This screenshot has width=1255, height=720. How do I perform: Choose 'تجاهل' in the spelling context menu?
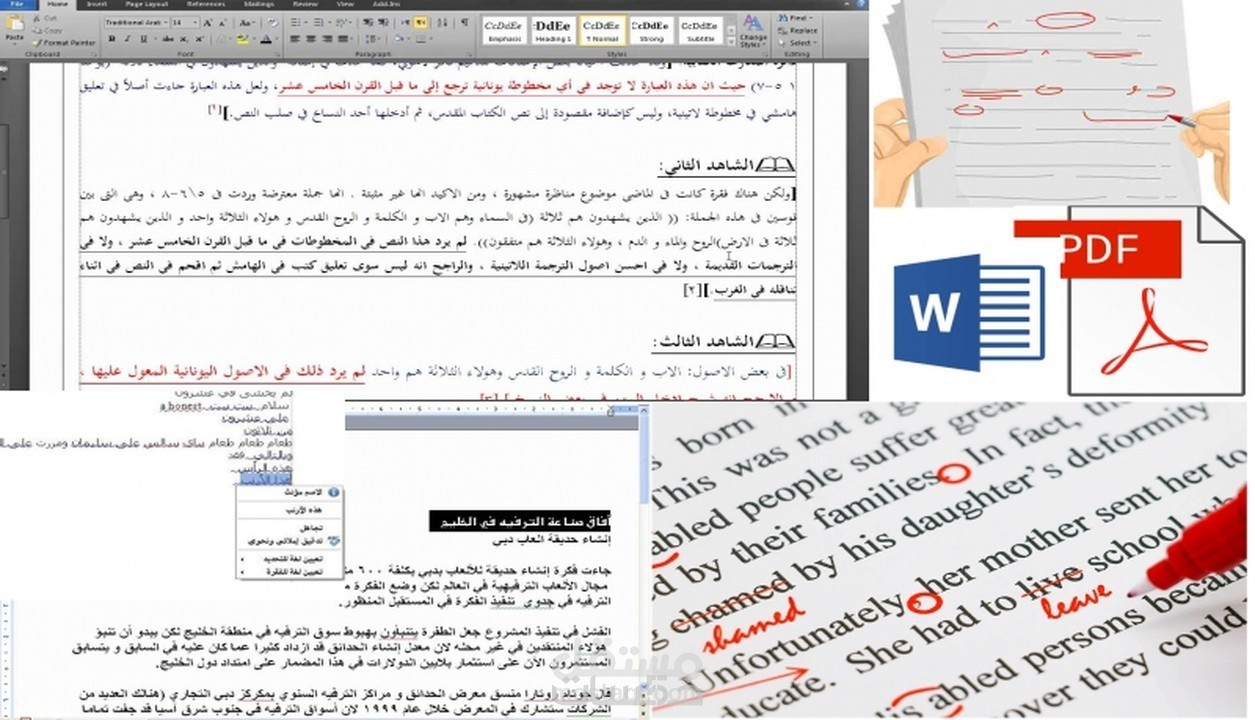coord(312,528)
